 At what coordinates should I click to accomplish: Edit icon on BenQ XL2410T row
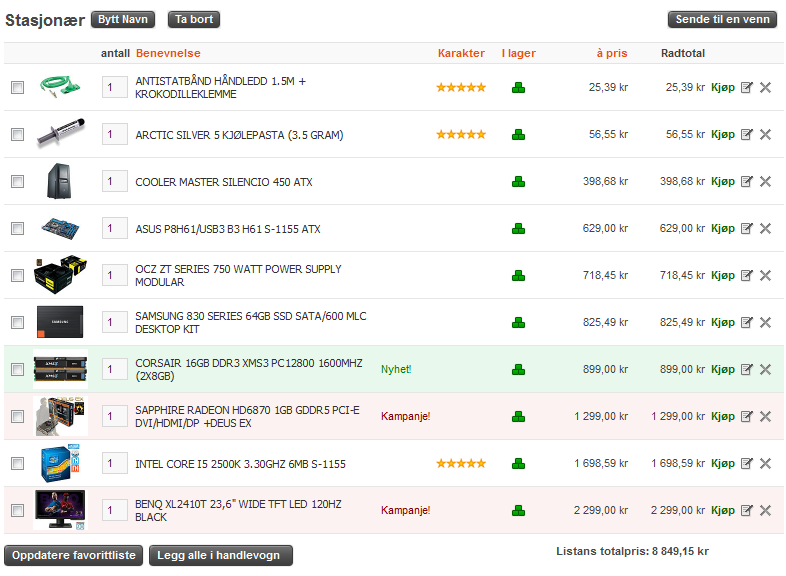(747, 510)
